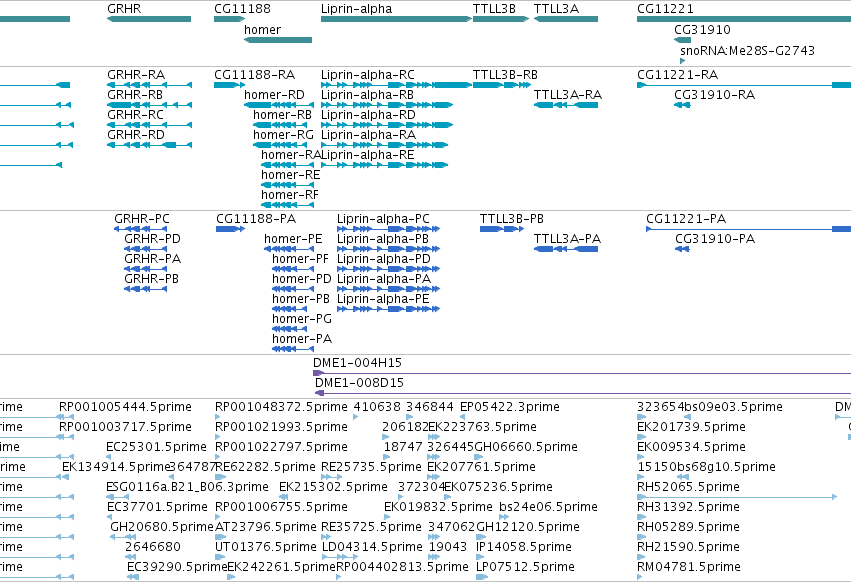Image resolution: width=851 pixels, height=582 pixels.
Task: Click EST 15150bs68g10.5prime
Action: 706,467
